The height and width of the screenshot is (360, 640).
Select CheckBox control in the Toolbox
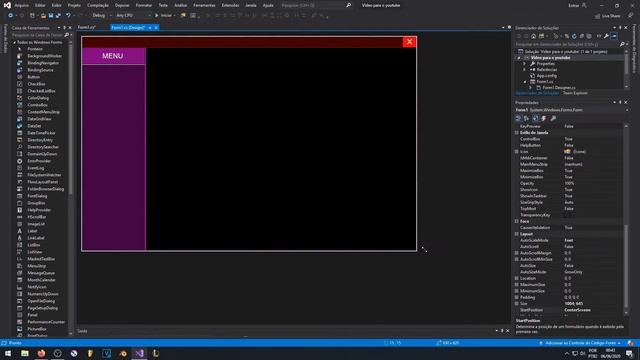click(x=36, y=84)
